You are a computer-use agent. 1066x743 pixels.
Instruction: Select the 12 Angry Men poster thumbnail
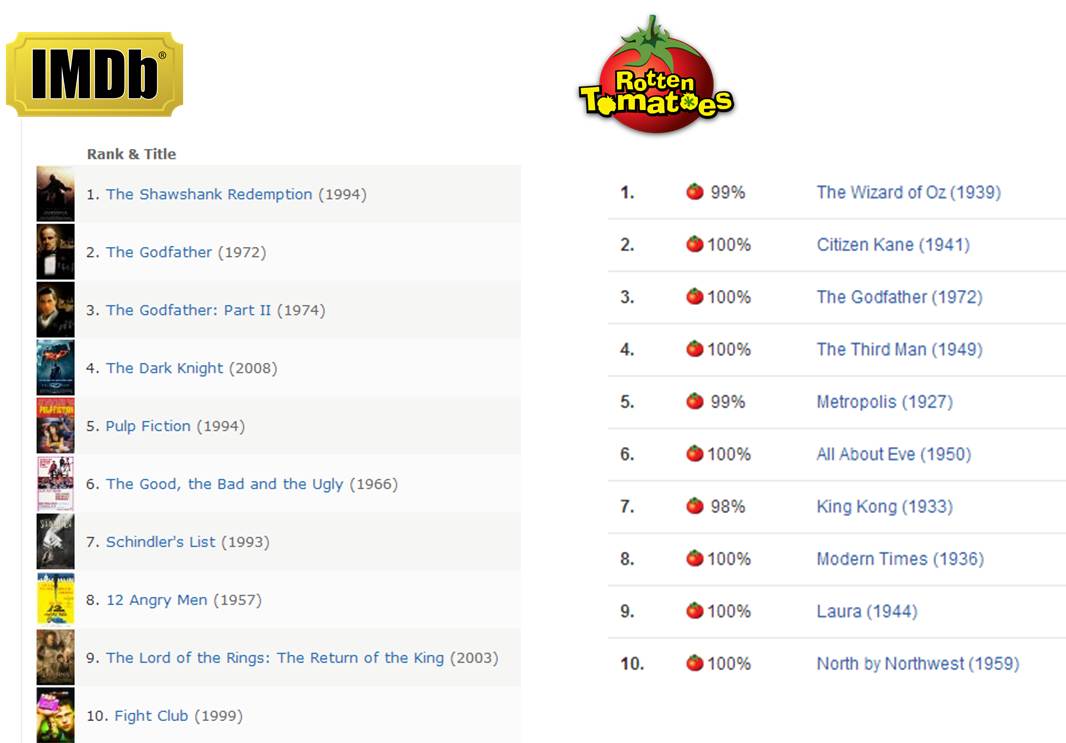(x=55, y=600)
